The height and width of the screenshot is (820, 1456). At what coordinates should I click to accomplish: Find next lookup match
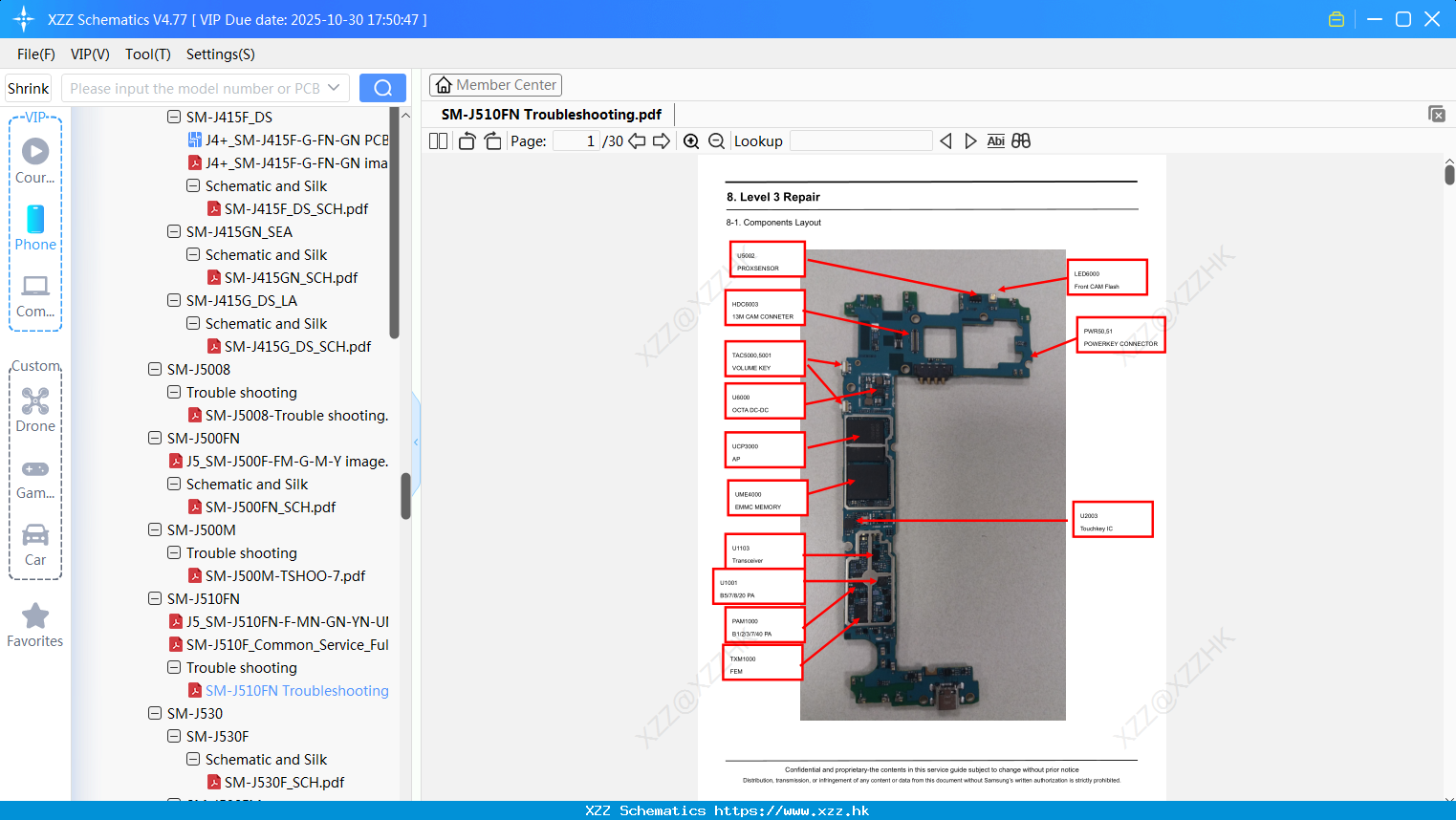point(970,141)
